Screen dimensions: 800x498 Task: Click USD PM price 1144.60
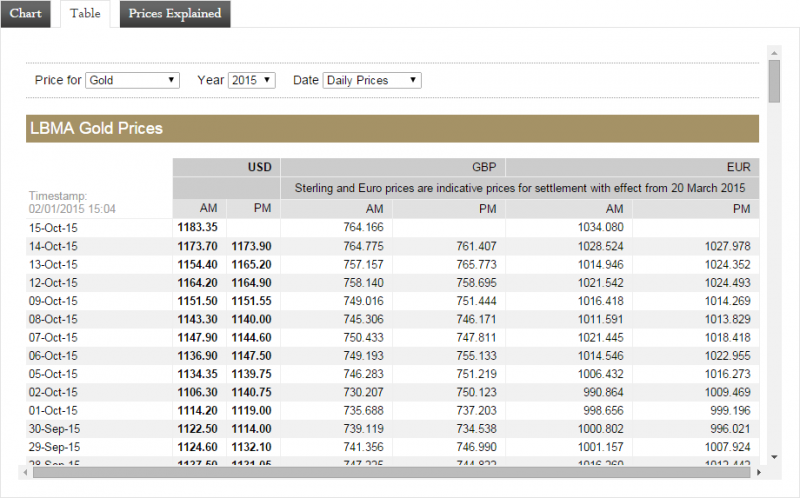click(x=252, y=338)
